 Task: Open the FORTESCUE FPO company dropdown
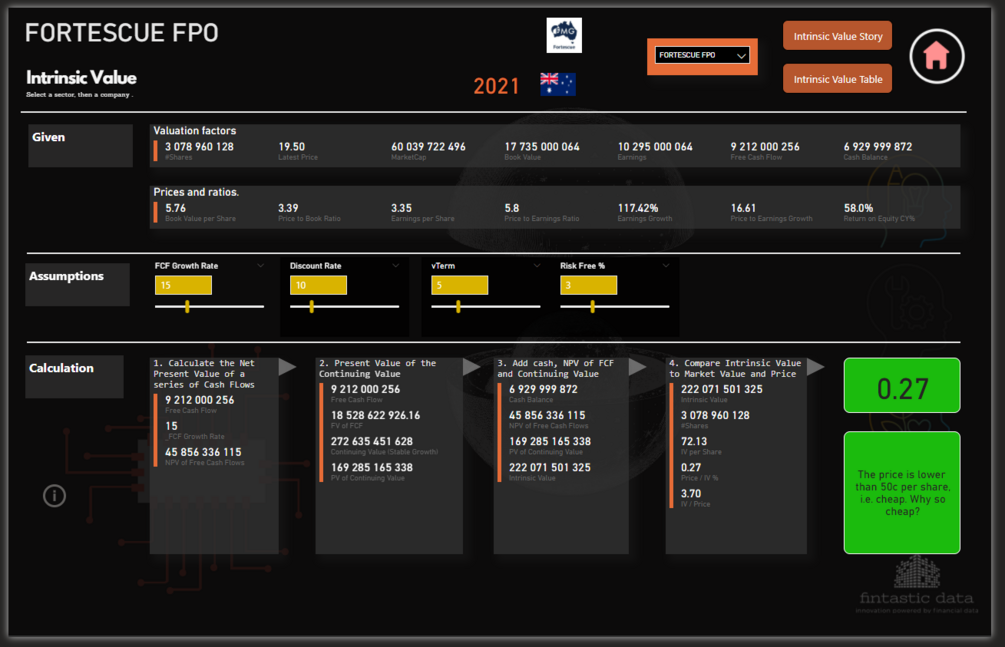pyautogui.click(x=702, y=56)
